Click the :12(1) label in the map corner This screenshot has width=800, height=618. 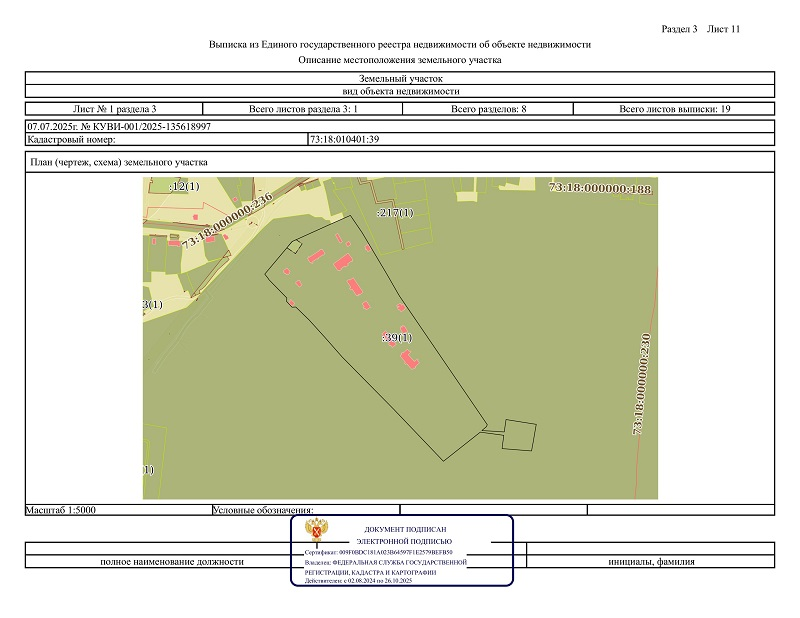[184, 186]
